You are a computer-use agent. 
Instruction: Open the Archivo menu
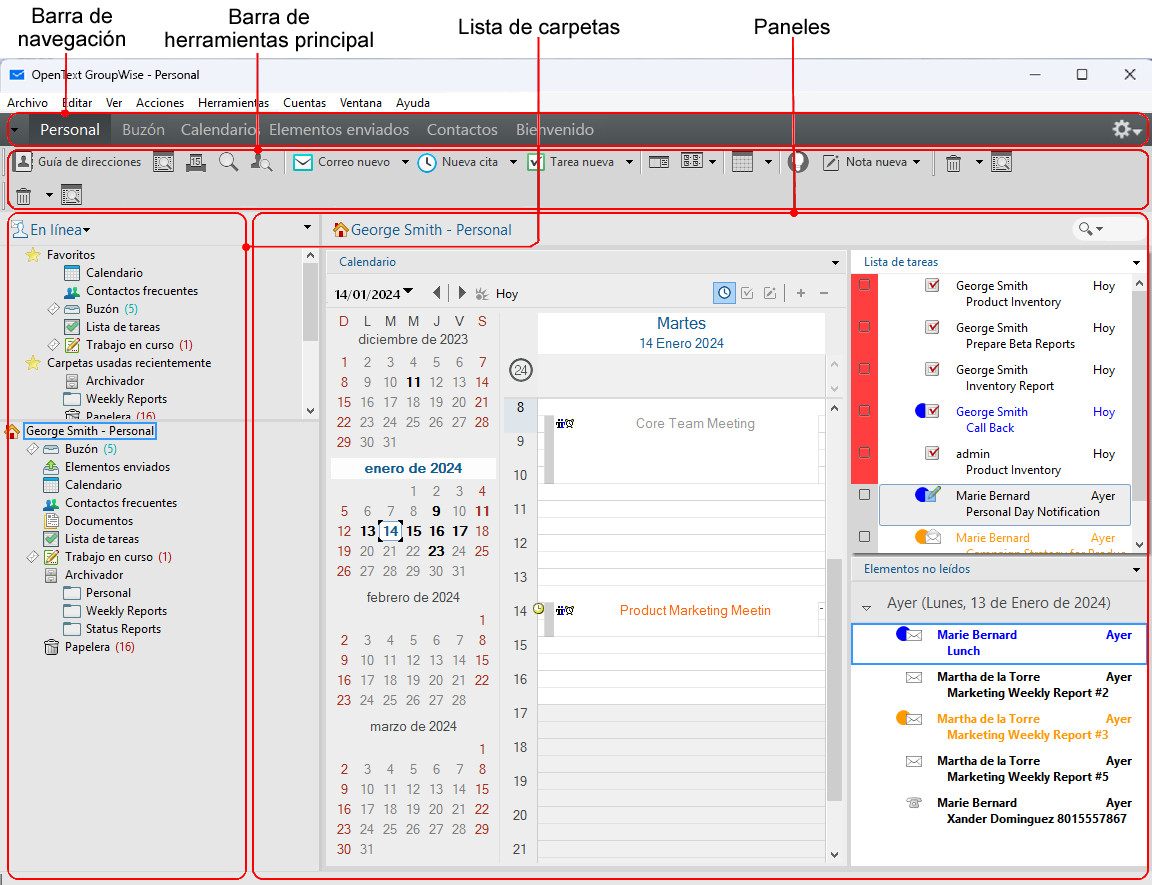coord(27,103)
